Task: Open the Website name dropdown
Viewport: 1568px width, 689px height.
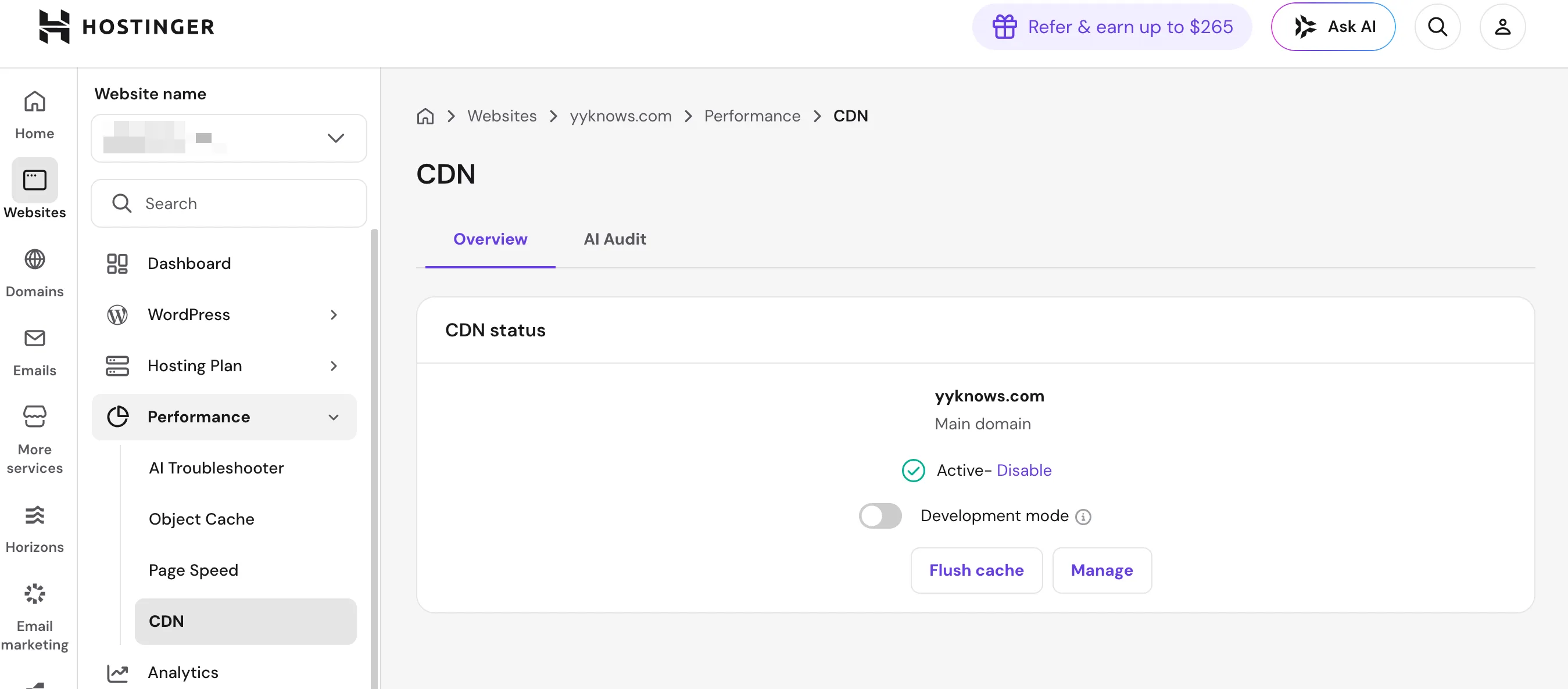Action: point(229,138)
